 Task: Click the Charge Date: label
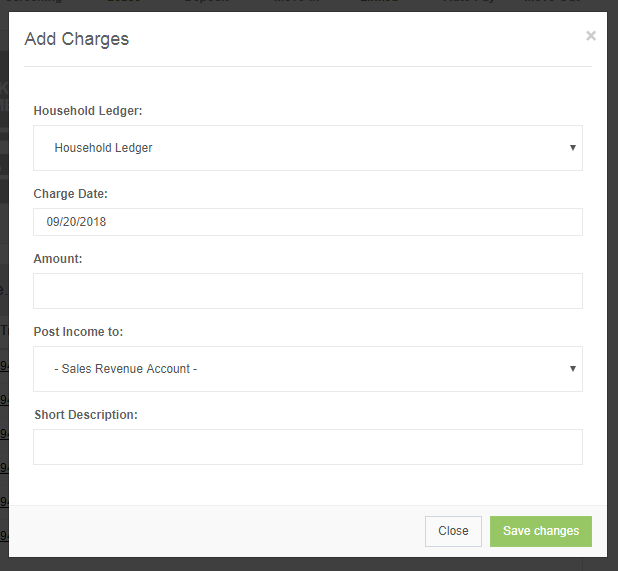71,194
